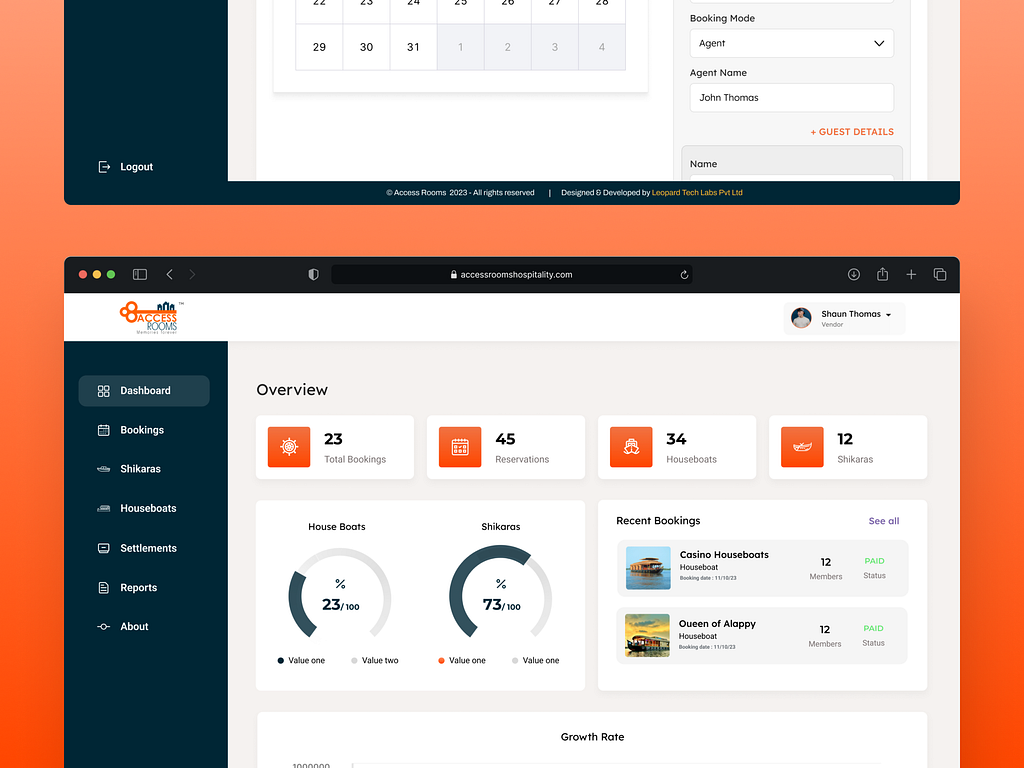
Task: Open Queen of Alappy booking thumbnail
Action: coord(647,635)
